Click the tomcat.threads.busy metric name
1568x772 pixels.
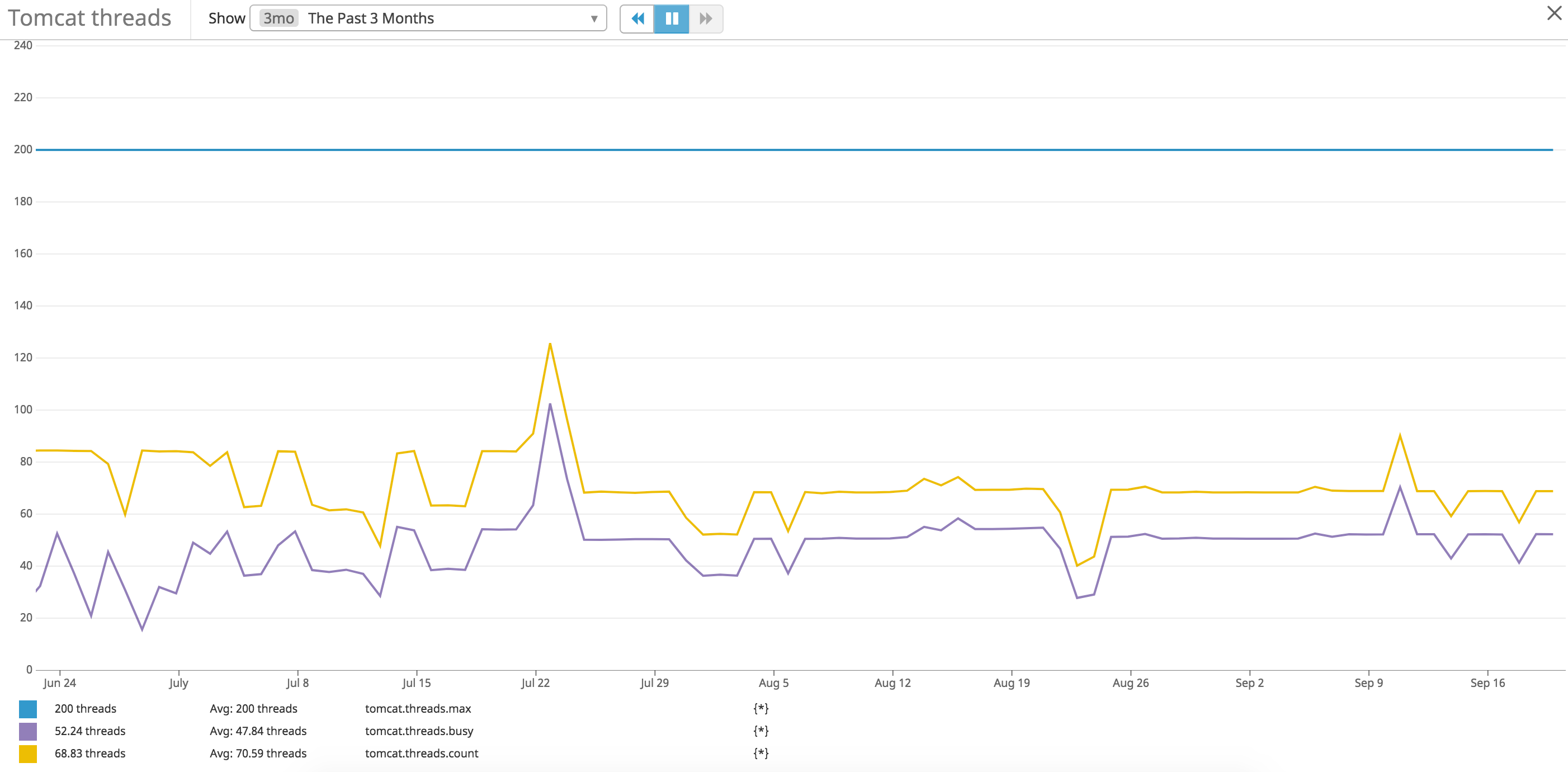[x=419, y=731]
